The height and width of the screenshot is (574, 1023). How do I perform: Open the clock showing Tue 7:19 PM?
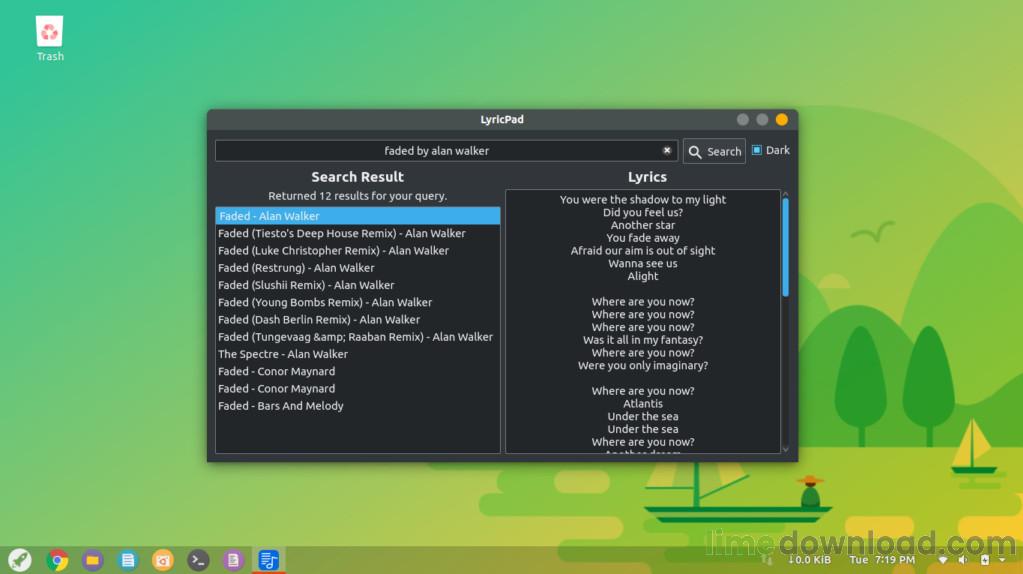click(882, 560)
